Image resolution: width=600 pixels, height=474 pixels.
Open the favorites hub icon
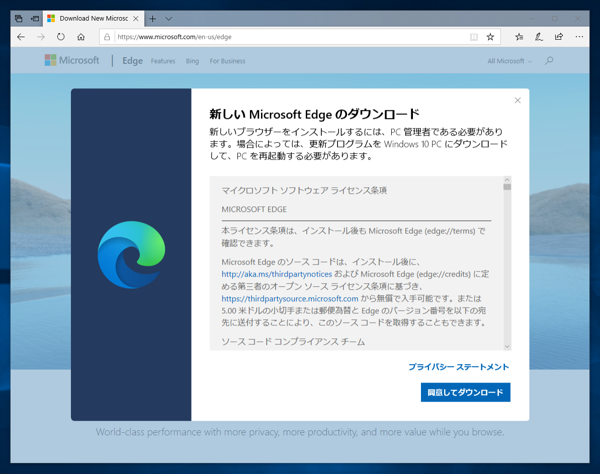click(x=519, y=37)
